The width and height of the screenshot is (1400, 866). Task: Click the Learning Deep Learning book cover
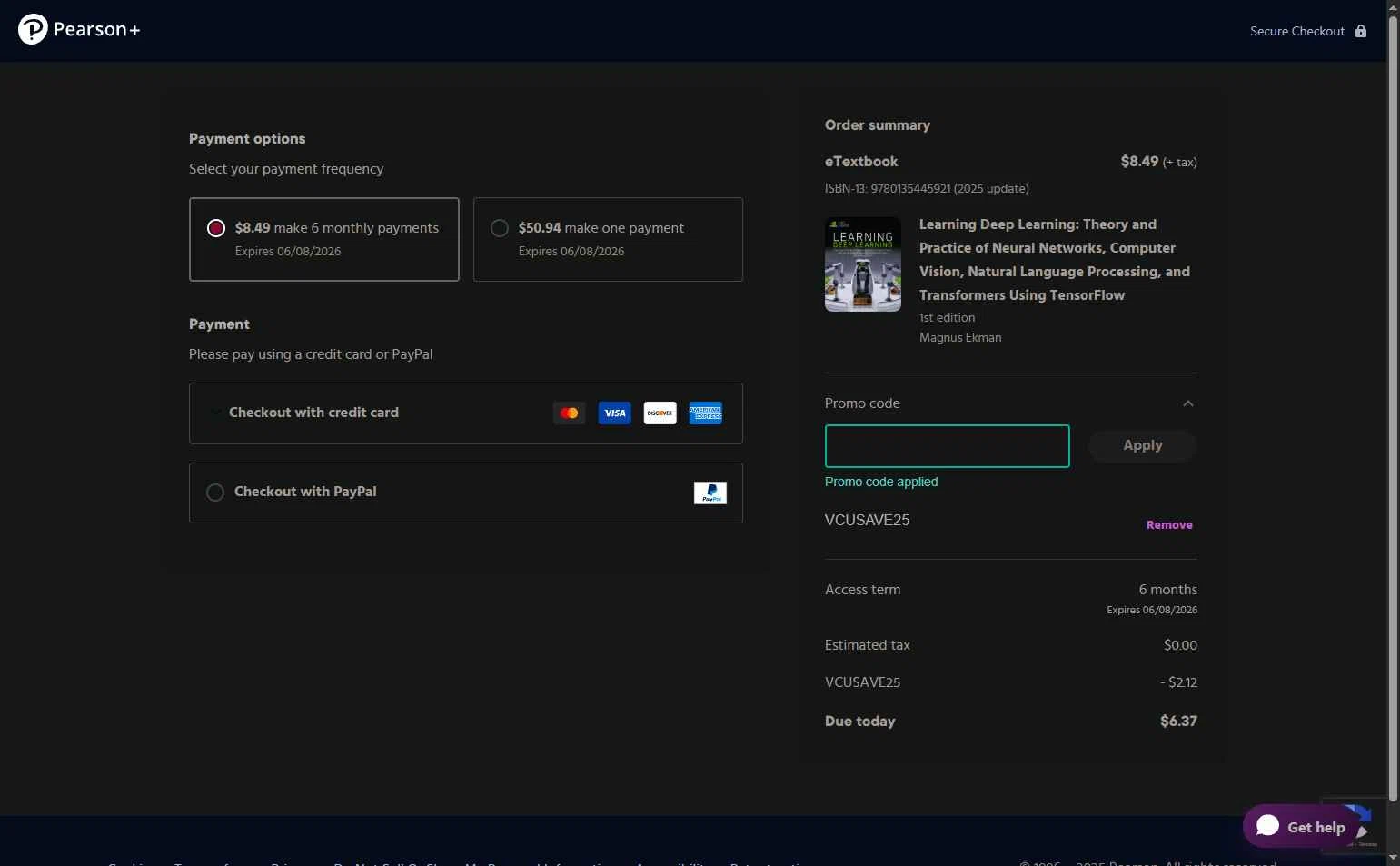click(x=863, y=264)
